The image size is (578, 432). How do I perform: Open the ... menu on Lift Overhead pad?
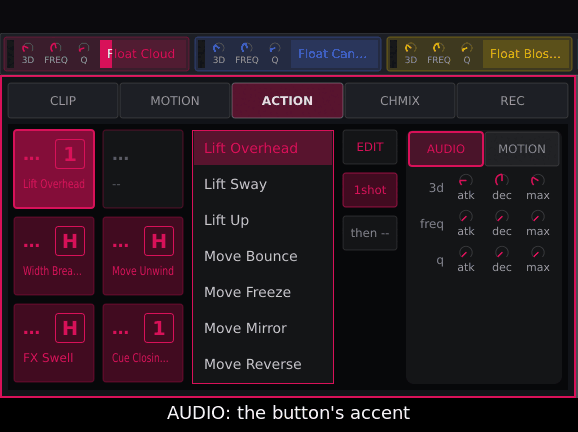pos(31,158)
